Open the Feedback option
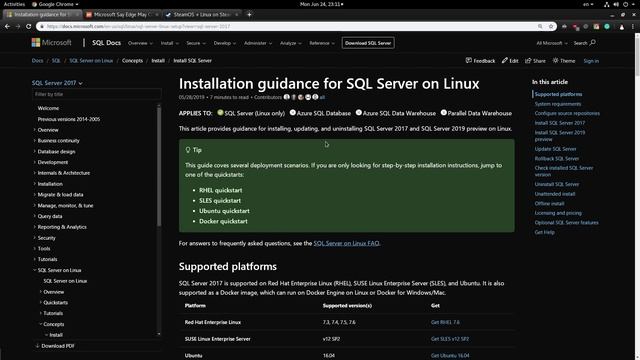 tap(480, 60)
